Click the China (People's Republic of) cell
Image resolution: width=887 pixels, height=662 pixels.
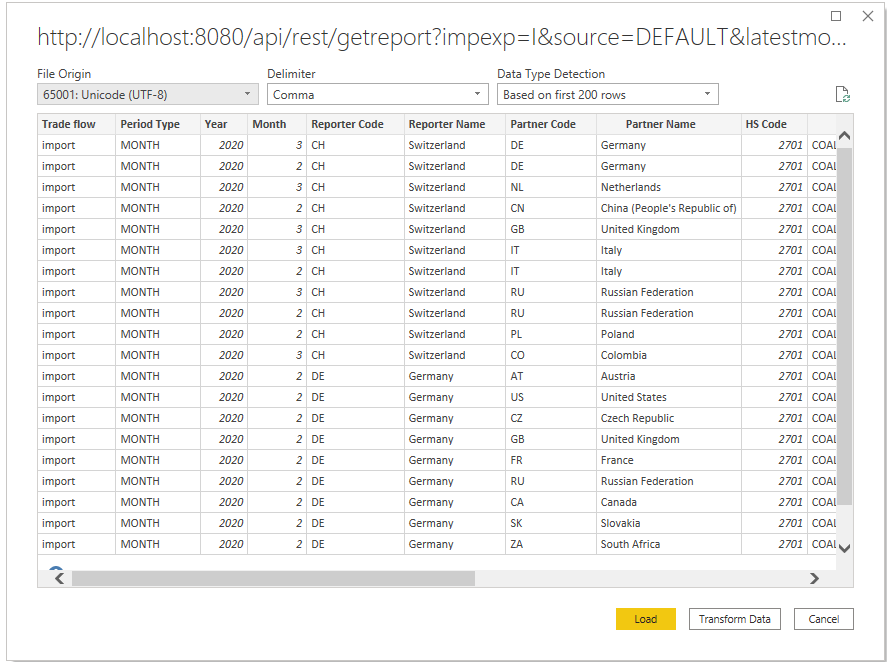669,208
